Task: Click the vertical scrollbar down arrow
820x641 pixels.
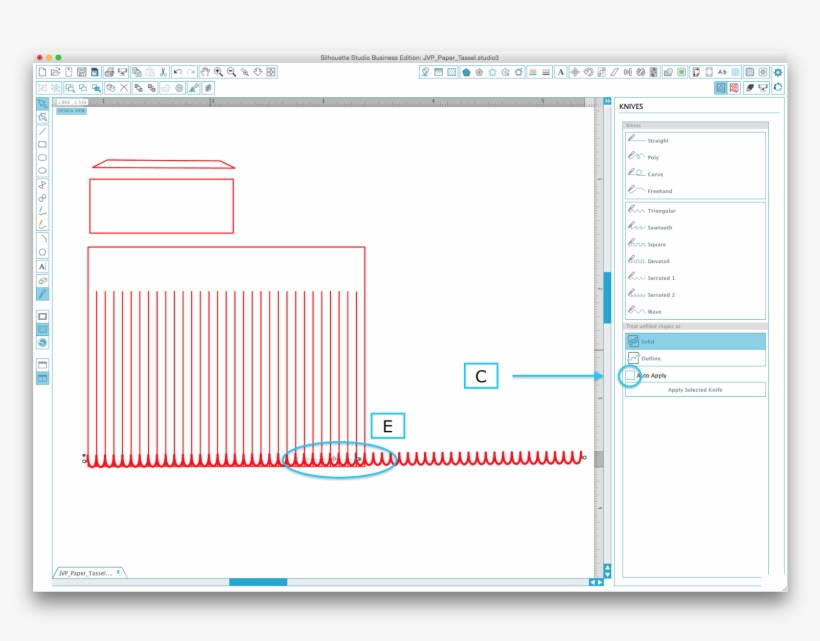Action: click(607, 574)
